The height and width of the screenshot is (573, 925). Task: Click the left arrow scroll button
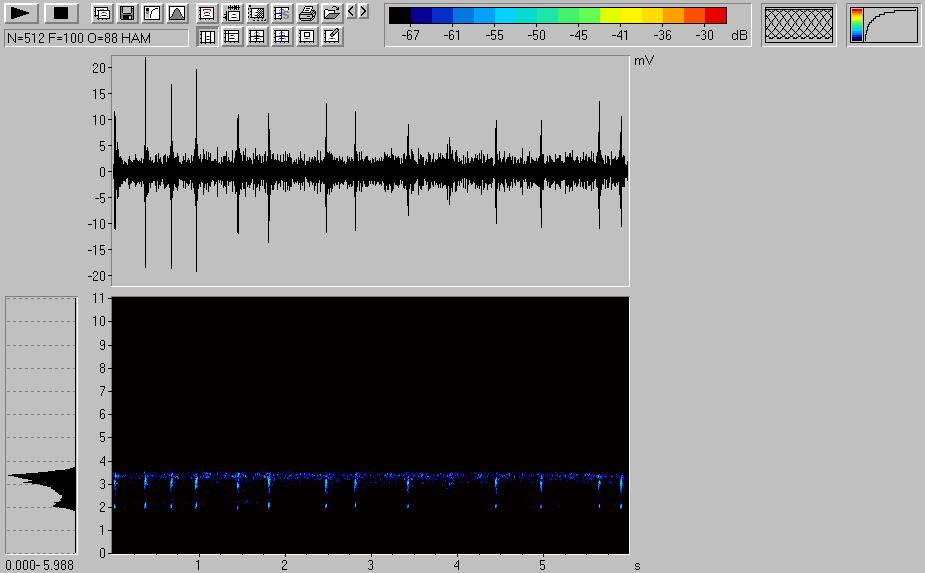pos(351,12)
